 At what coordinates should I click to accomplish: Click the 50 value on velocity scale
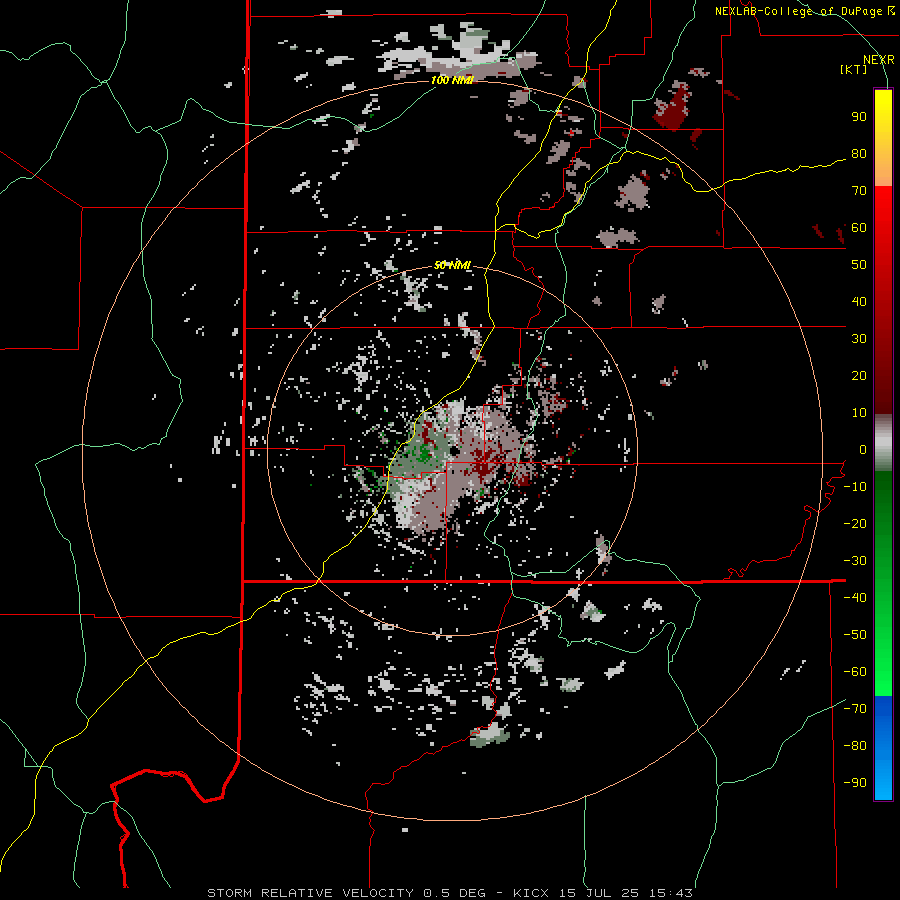[x=859, y=265]
